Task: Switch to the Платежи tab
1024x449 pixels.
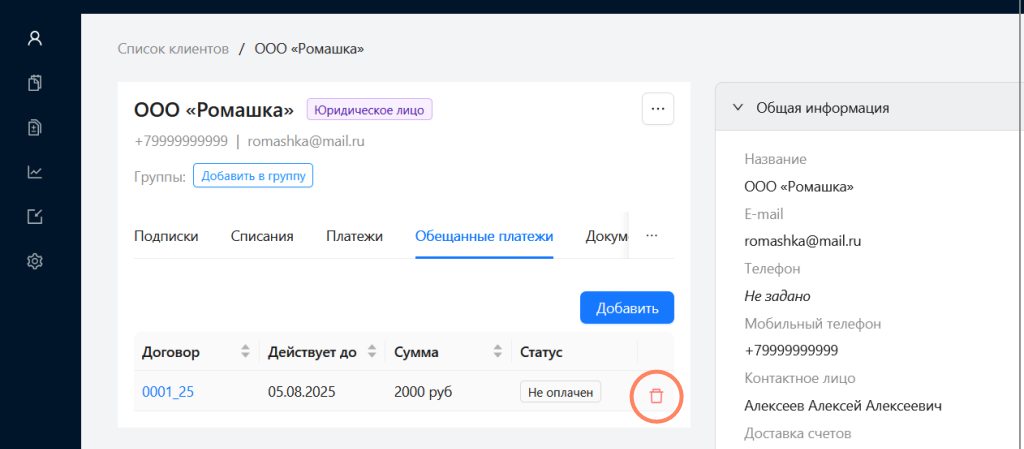Action: click(354, 236)
